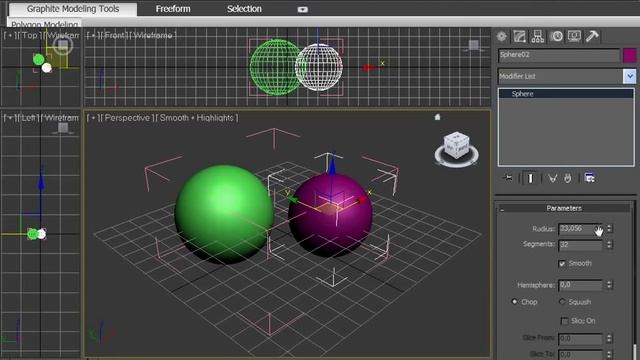Open Front viewport [Wireframe] shading menu
This screenshot has width=640, height=360.
(153, 36)
